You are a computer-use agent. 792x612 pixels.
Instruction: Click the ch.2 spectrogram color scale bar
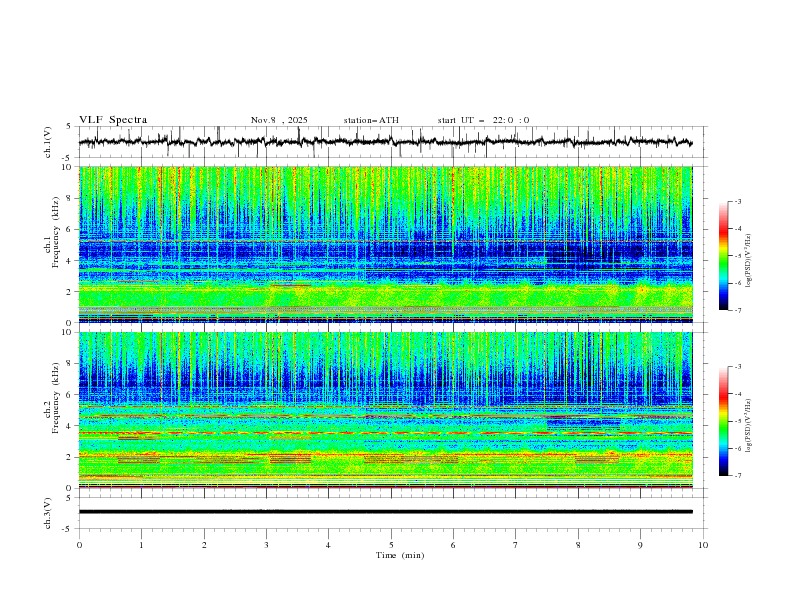[x=723, y=421]
